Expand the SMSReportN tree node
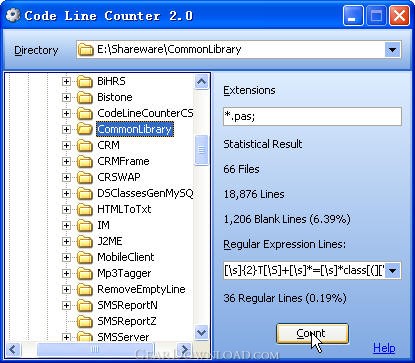This screenshot has height=363, width=415. pyautogui.click(x=66, y=305)
